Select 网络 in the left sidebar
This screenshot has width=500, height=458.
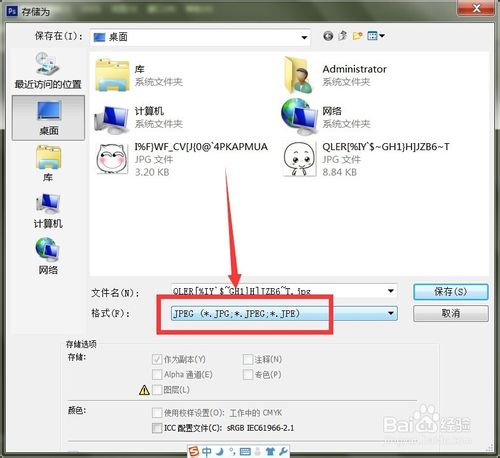pyautogui.click(x=48, y=256)
